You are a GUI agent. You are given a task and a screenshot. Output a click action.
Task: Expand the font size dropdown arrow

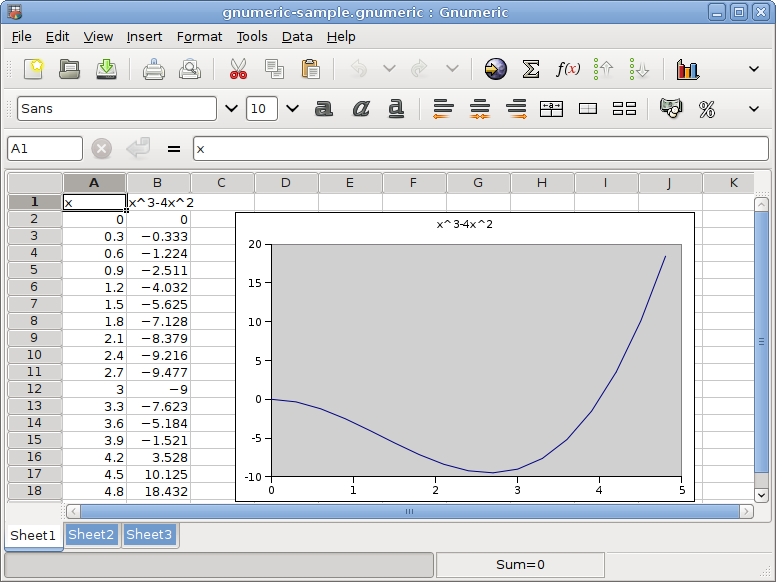[292, 108]
